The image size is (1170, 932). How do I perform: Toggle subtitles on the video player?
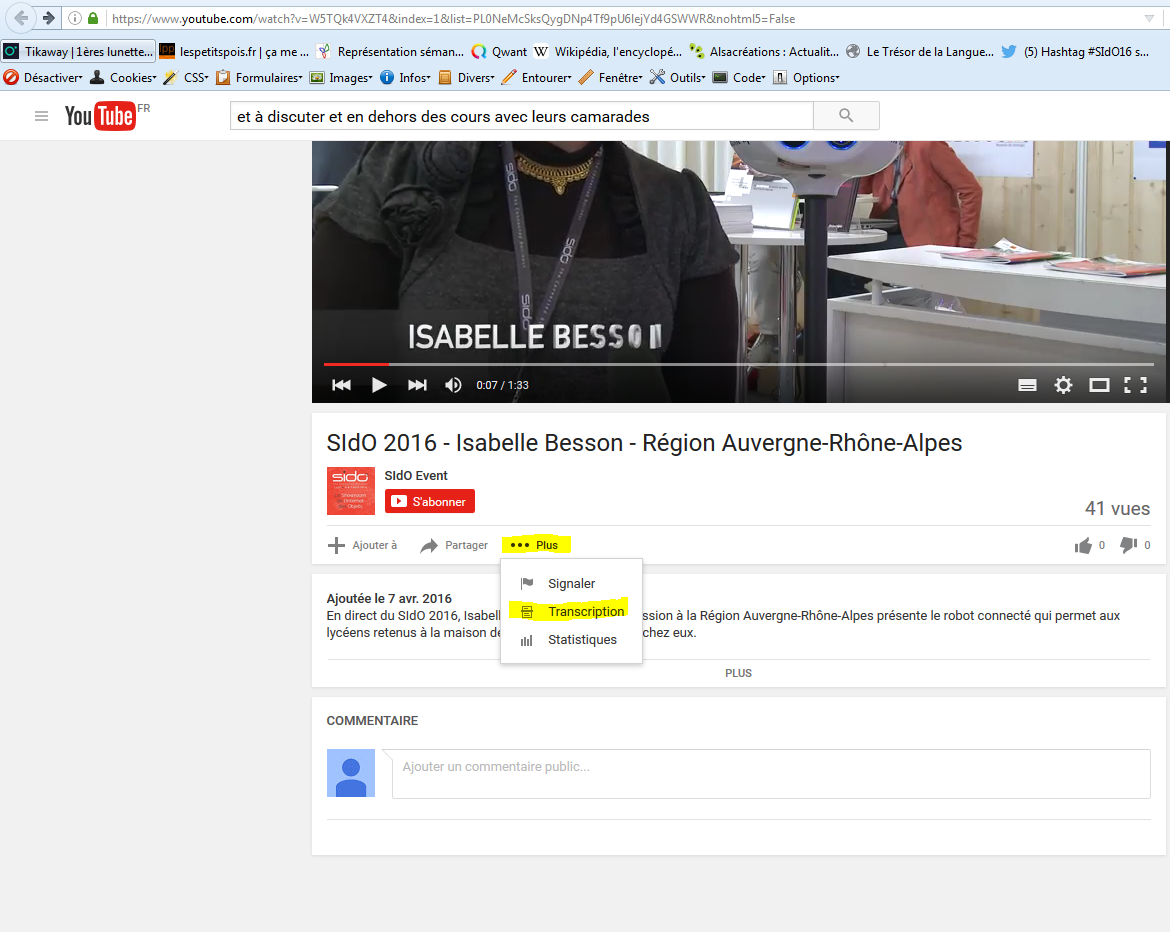pos(1027,385)
